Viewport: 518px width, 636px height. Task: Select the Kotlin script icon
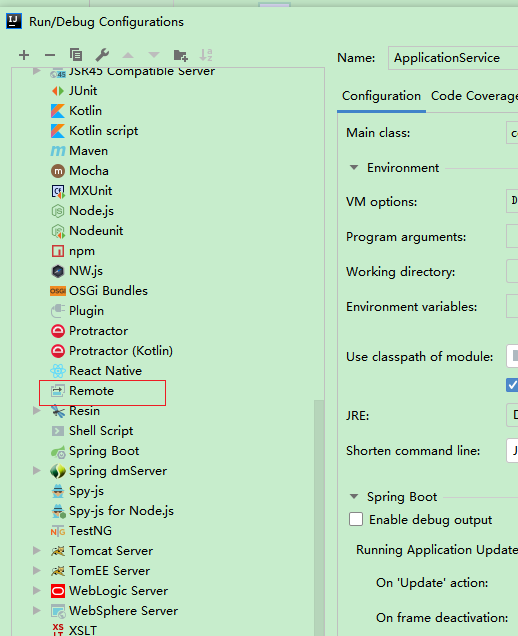pos(58,131)
